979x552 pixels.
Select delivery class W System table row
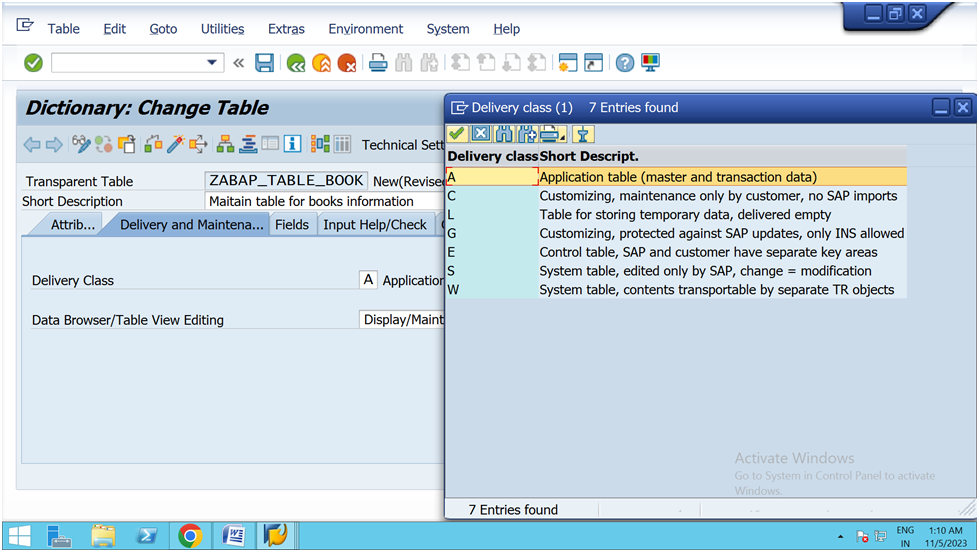(676, 290)
